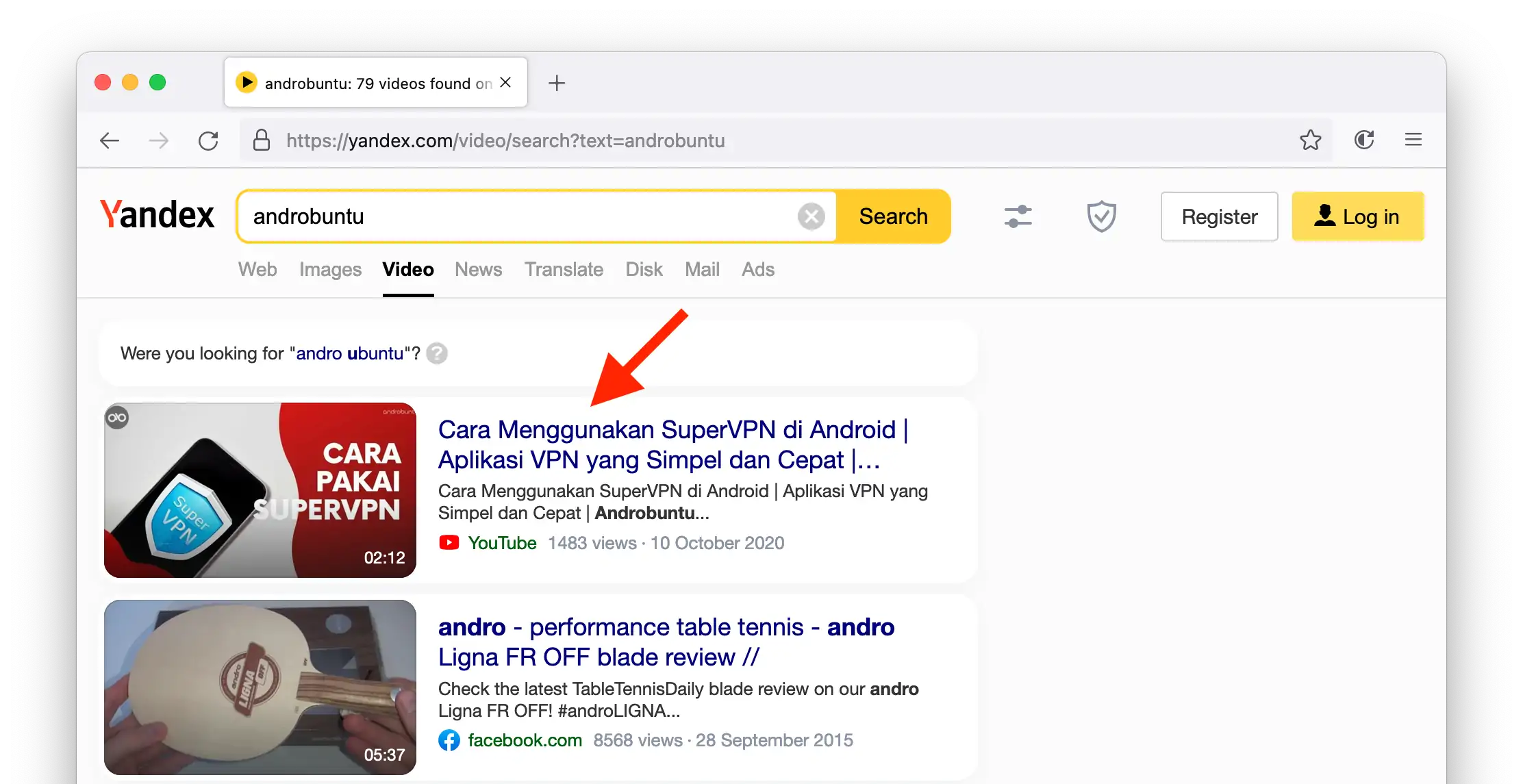Click the Log in button
Screen dimensions: 1523x784
click(1358, 216)
